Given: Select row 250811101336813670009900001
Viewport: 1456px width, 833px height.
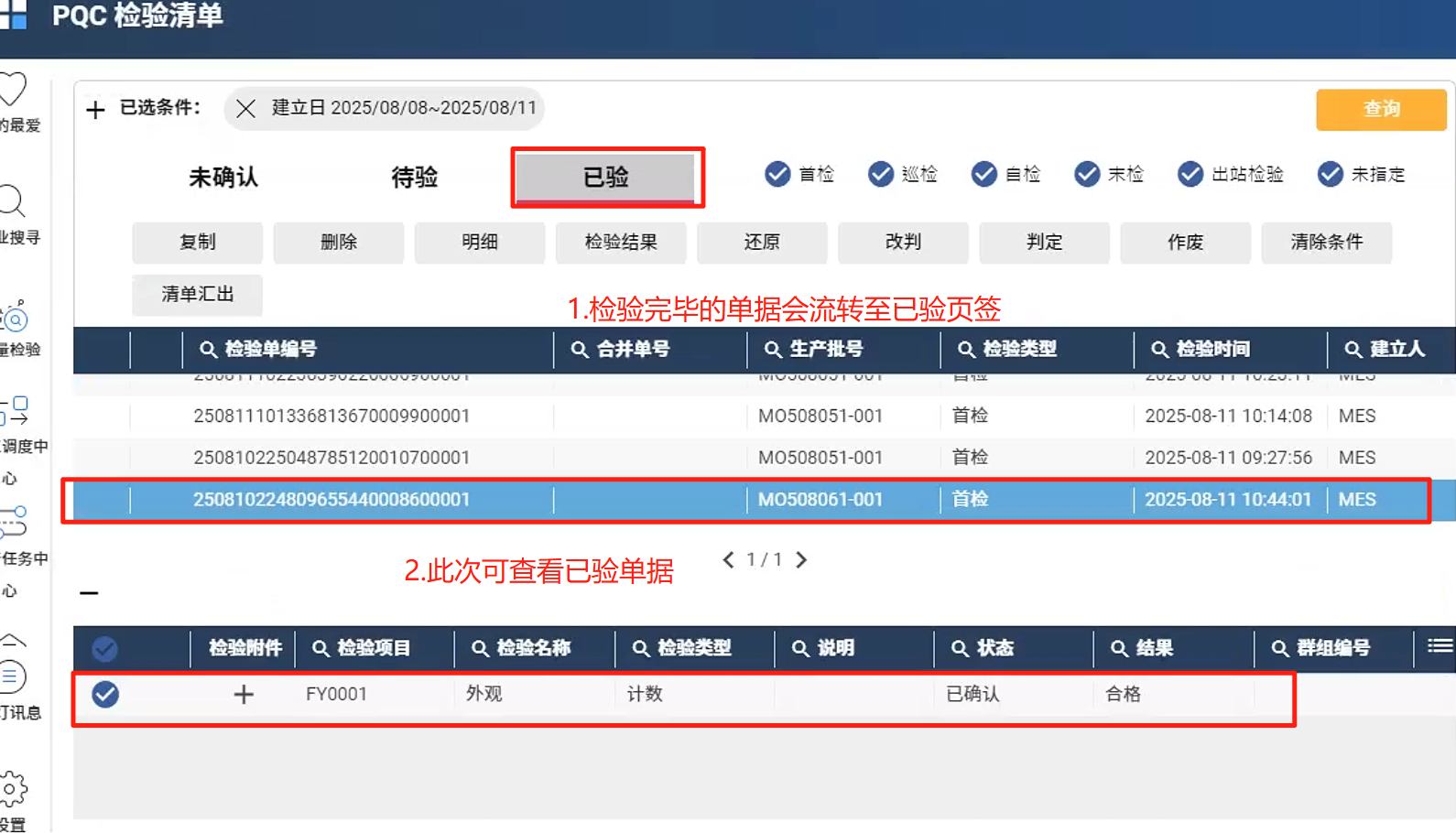Looking at the screenshot, I should 765,416.
